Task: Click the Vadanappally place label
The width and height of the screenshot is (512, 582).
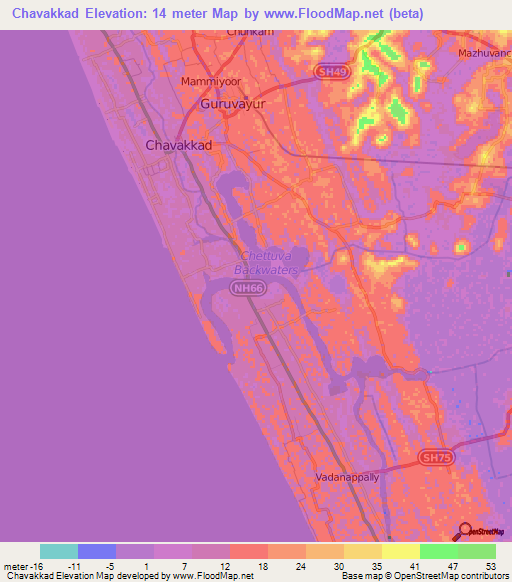Action: pyautogui.click(x=347, y=477)
